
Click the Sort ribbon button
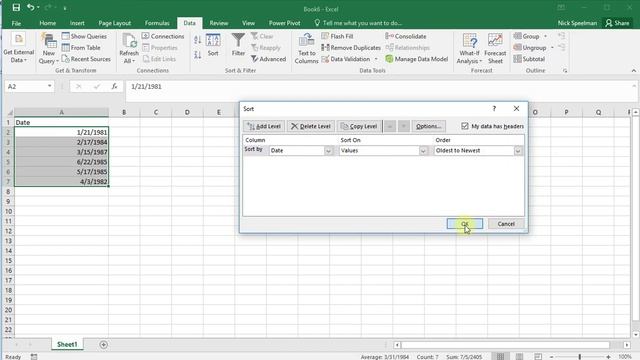213,45
